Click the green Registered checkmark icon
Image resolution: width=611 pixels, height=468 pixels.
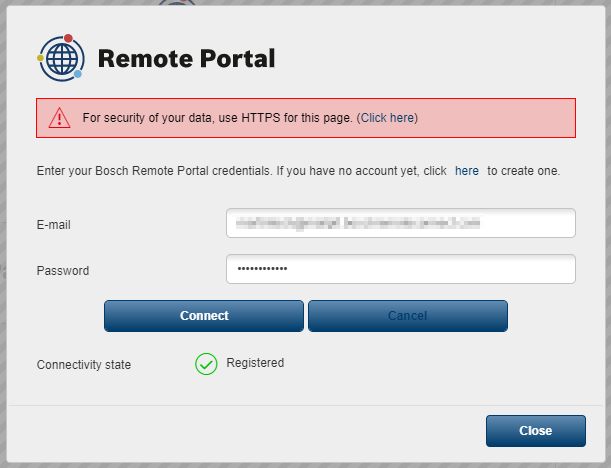coord(206,364)
